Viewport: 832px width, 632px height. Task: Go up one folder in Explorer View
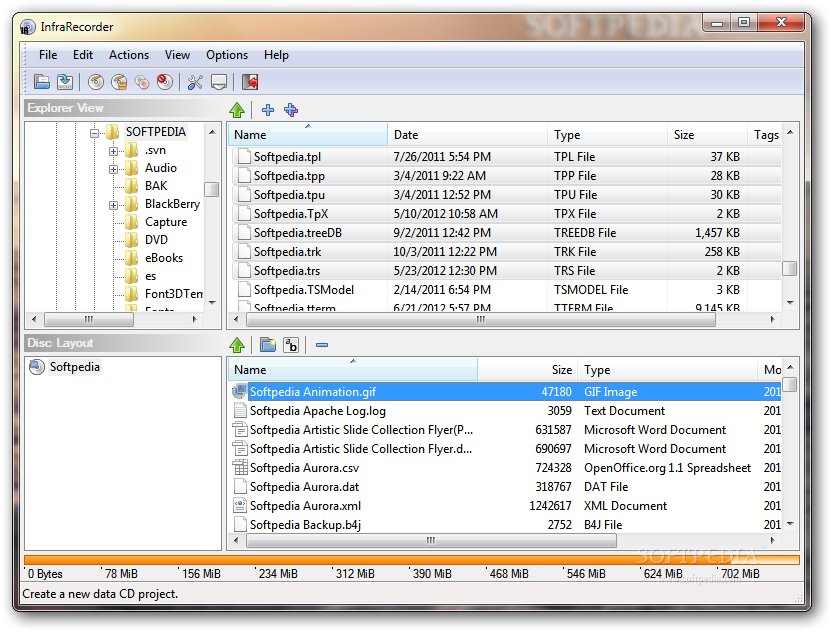(x=237, y=110)
